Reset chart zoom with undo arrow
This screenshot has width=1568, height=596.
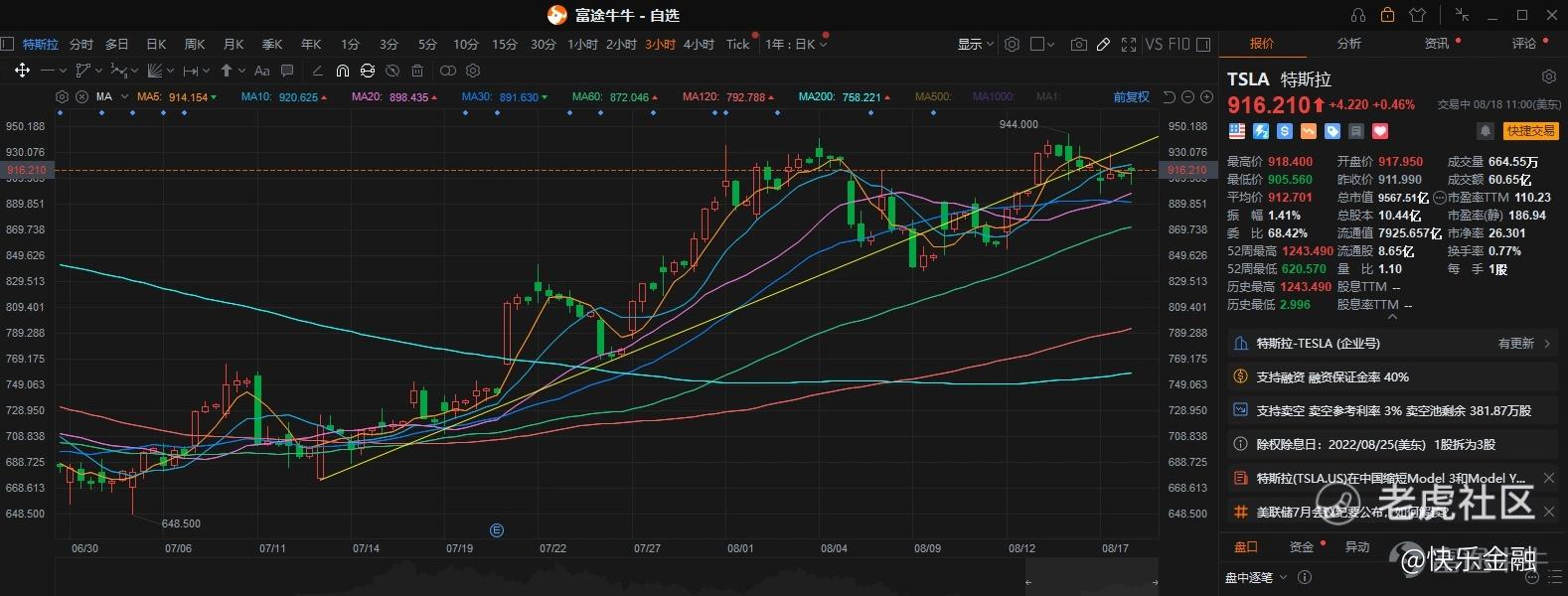tap(1169, 97)
